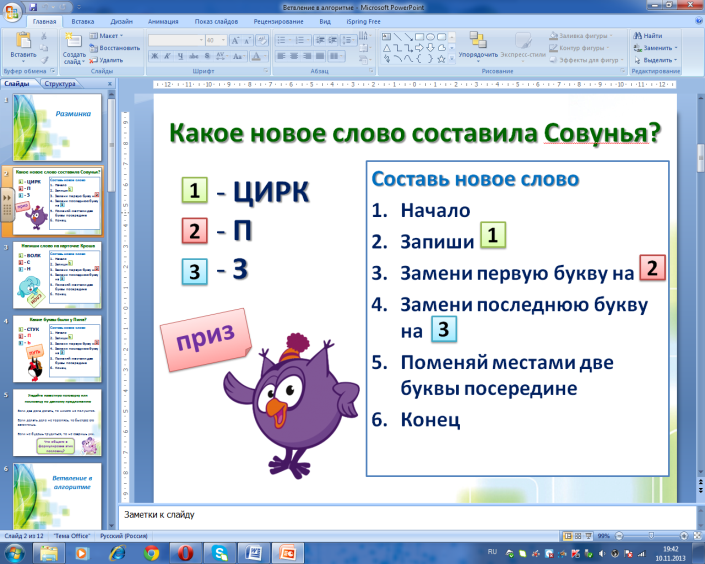
Task: Open the Показ слайдов ribbon tab
Action: (x=216, y=21)
